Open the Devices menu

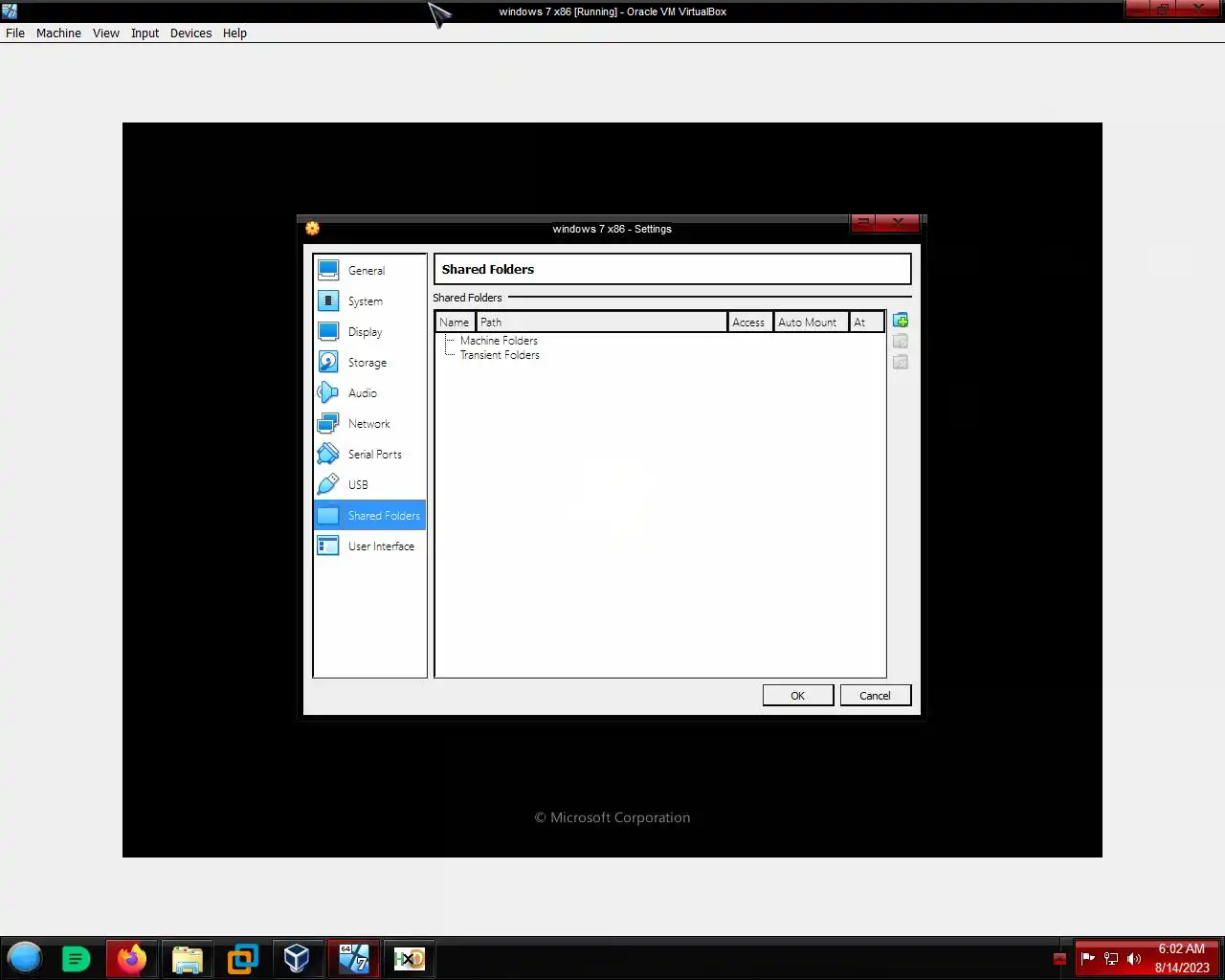point(190,33)
